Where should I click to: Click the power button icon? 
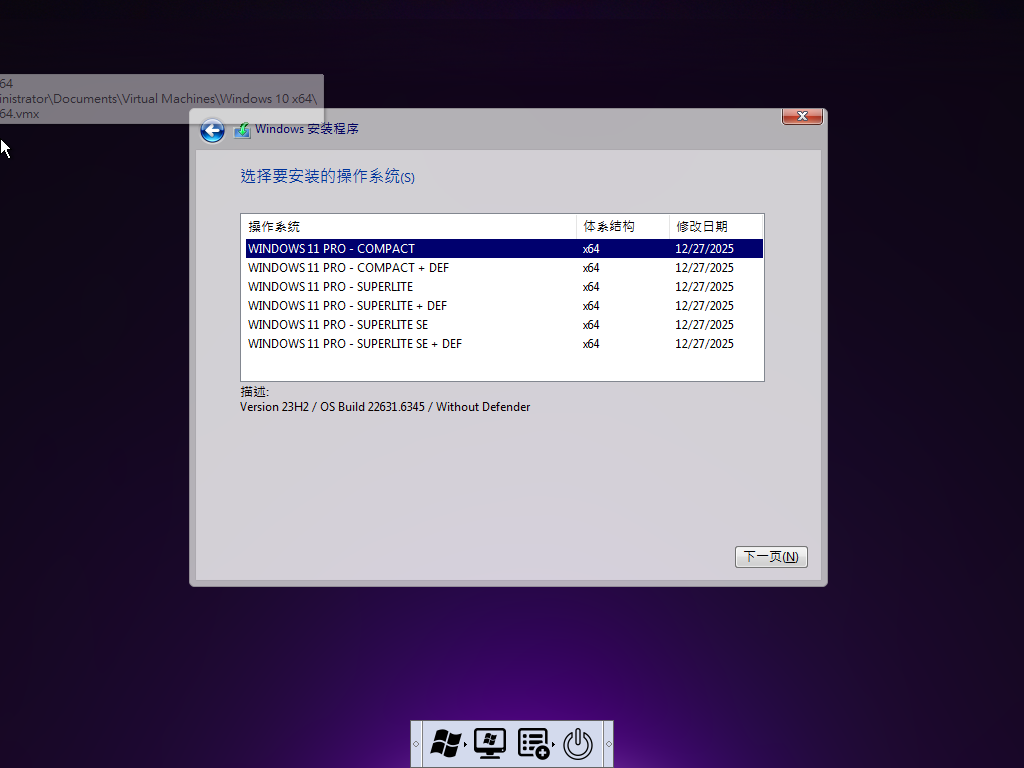coord(579,744)
